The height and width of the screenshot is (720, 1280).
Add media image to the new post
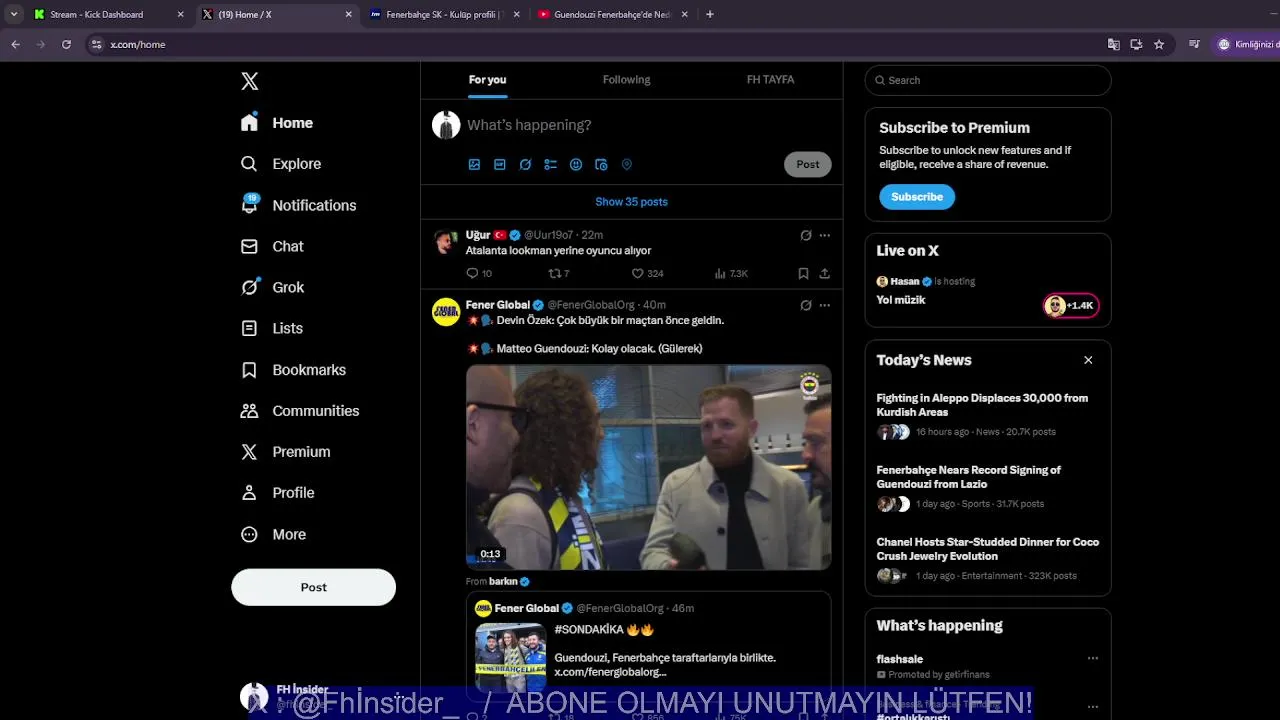[x=474, y=165]
